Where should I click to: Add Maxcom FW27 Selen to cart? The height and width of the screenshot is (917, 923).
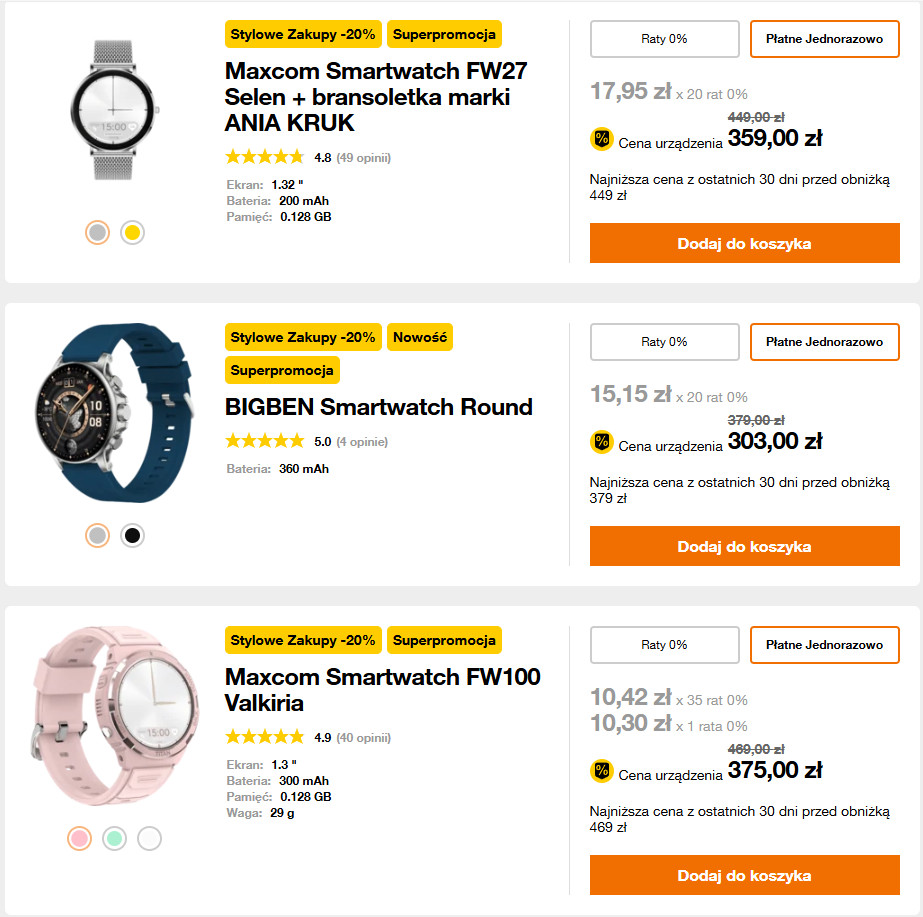click(744, 243)
